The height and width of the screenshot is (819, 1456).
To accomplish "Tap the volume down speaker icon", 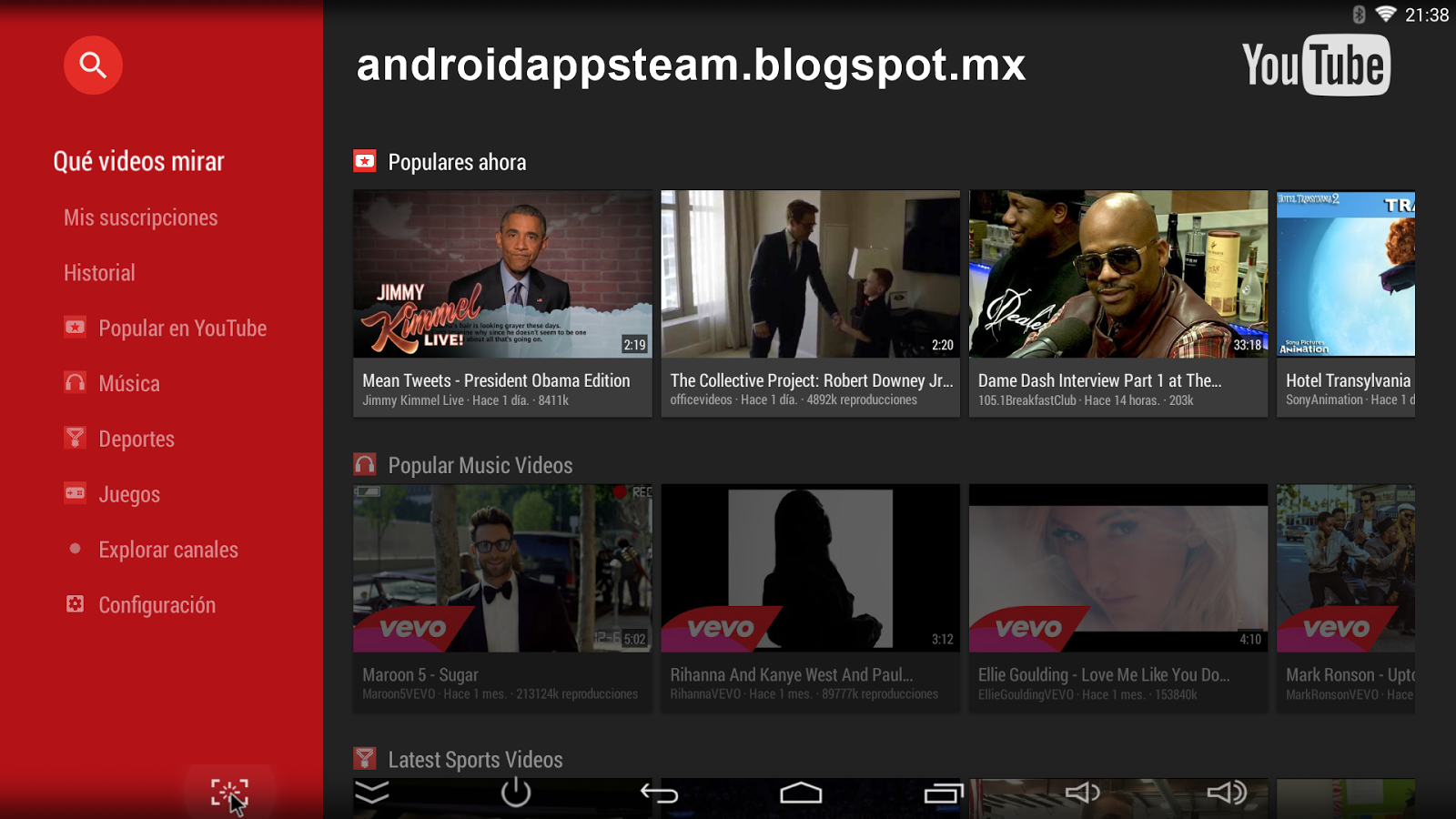I will point(1083,794).
